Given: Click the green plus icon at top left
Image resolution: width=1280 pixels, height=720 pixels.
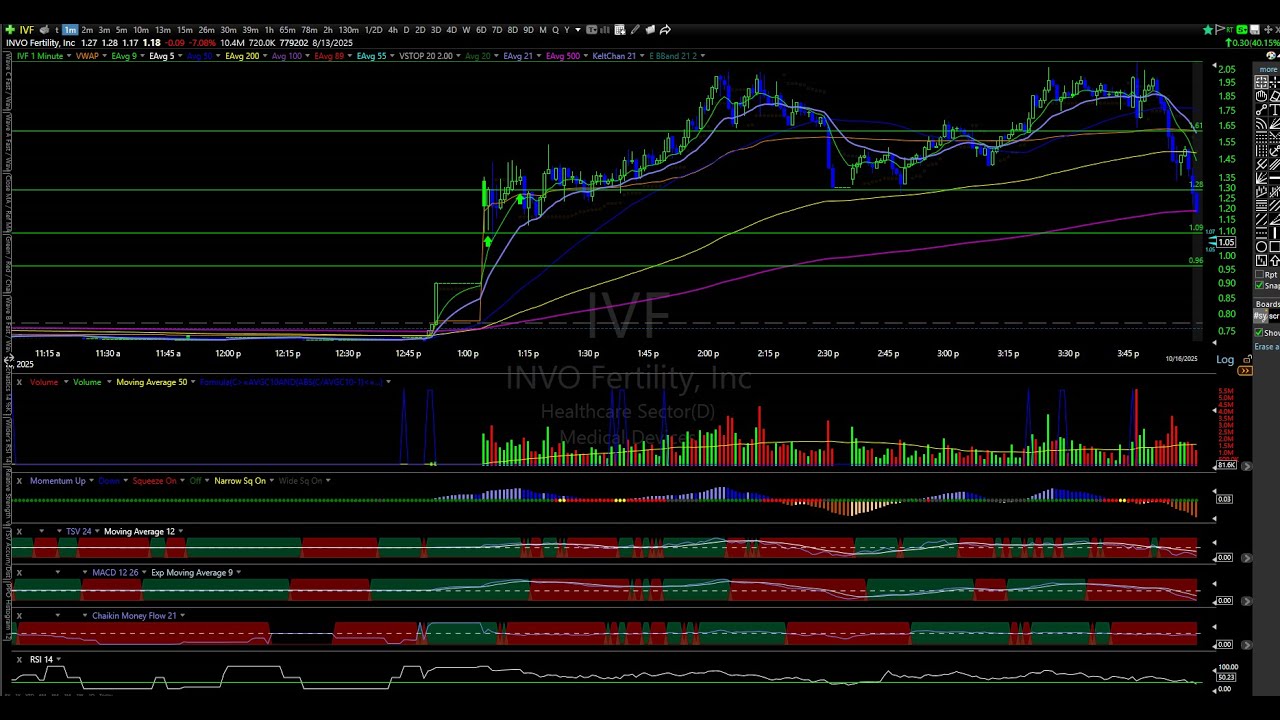Looking at the screenshot, I should 9,30.
